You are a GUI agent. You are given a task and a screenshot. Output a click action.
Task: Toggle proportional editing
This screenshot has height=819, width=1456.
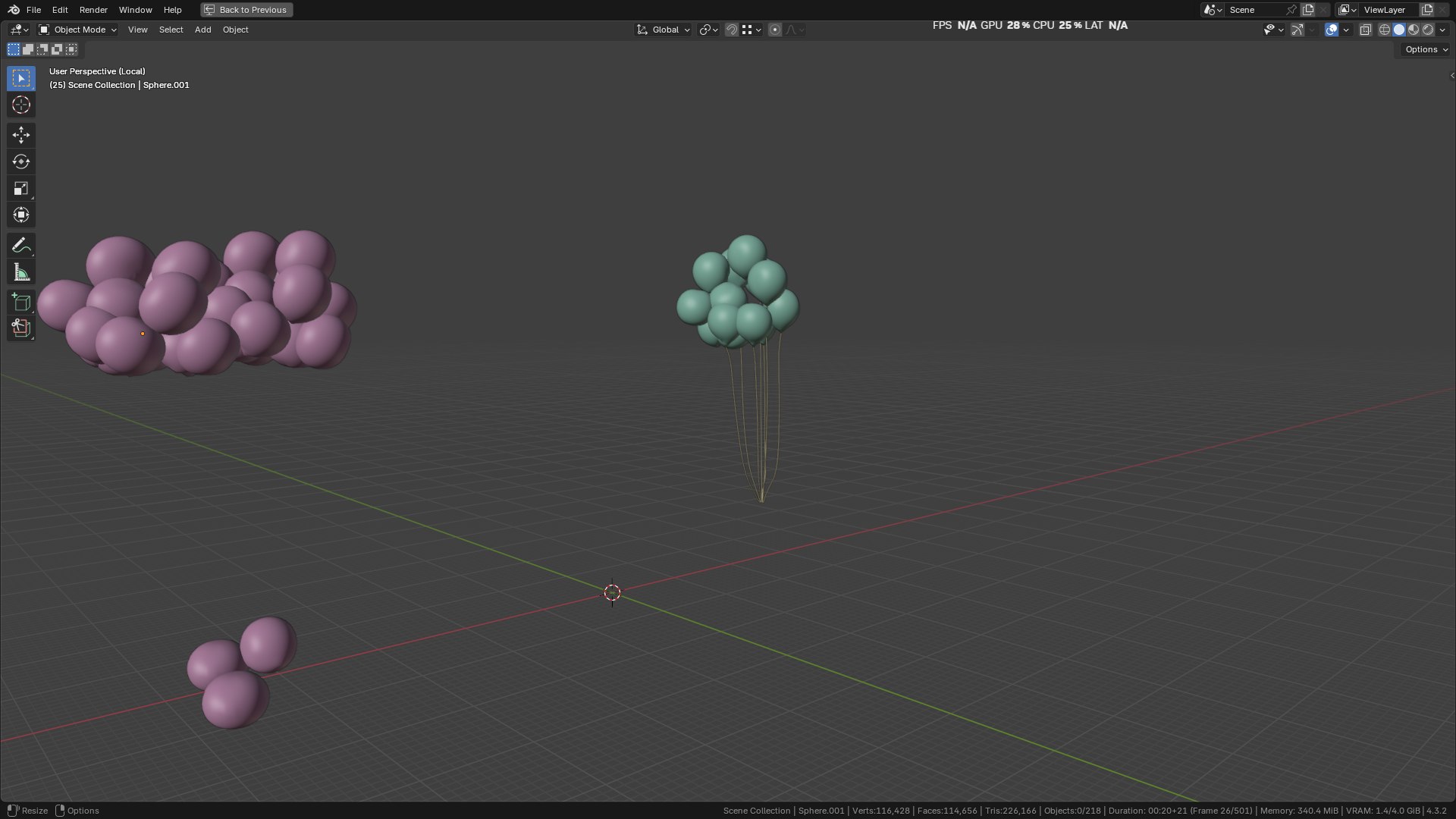pyautogui.click(x=775, y=30)
